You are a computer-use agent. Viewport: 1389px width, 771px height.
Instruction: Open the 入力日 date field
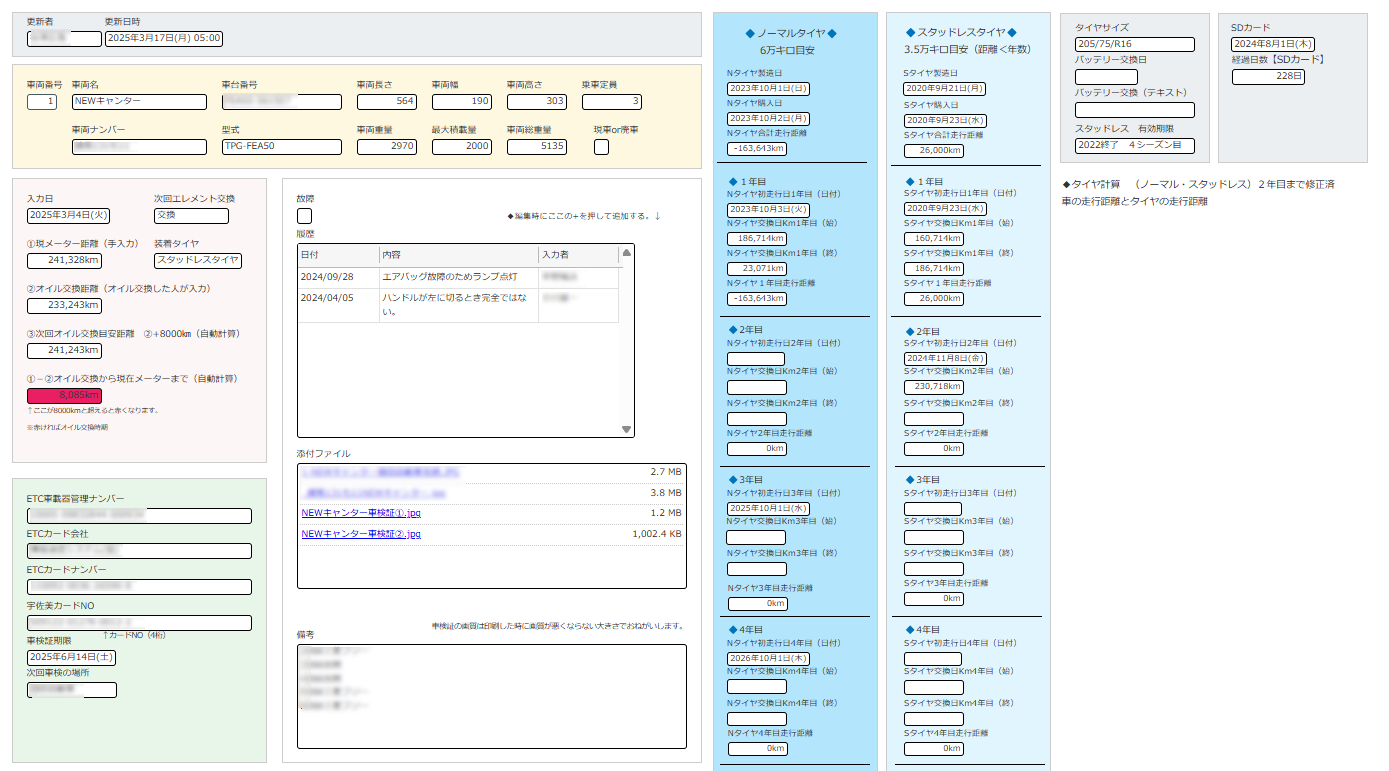pyautogui.click(x=69, y=216)
